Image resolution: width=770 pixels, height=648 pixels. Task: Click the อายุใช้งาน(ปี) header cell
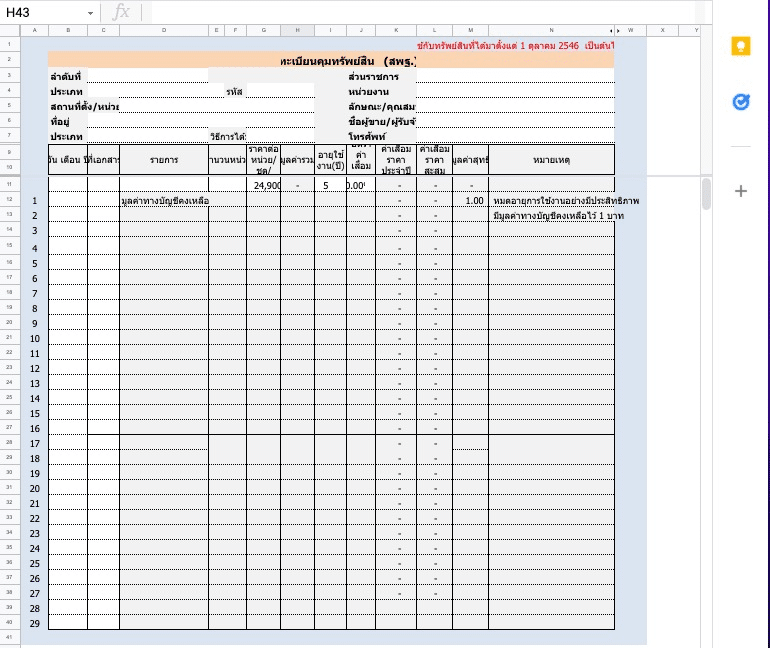pos(330,160)
